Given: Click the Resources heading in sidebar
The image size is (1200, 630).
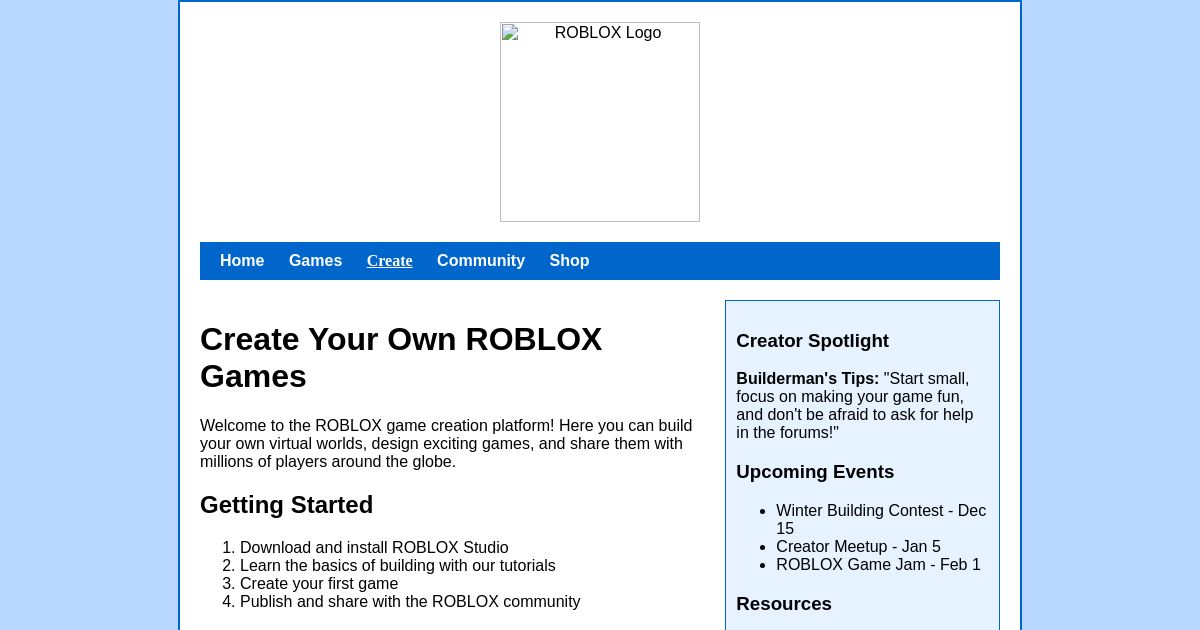Looking at the screenshot, I should (783, 603).
